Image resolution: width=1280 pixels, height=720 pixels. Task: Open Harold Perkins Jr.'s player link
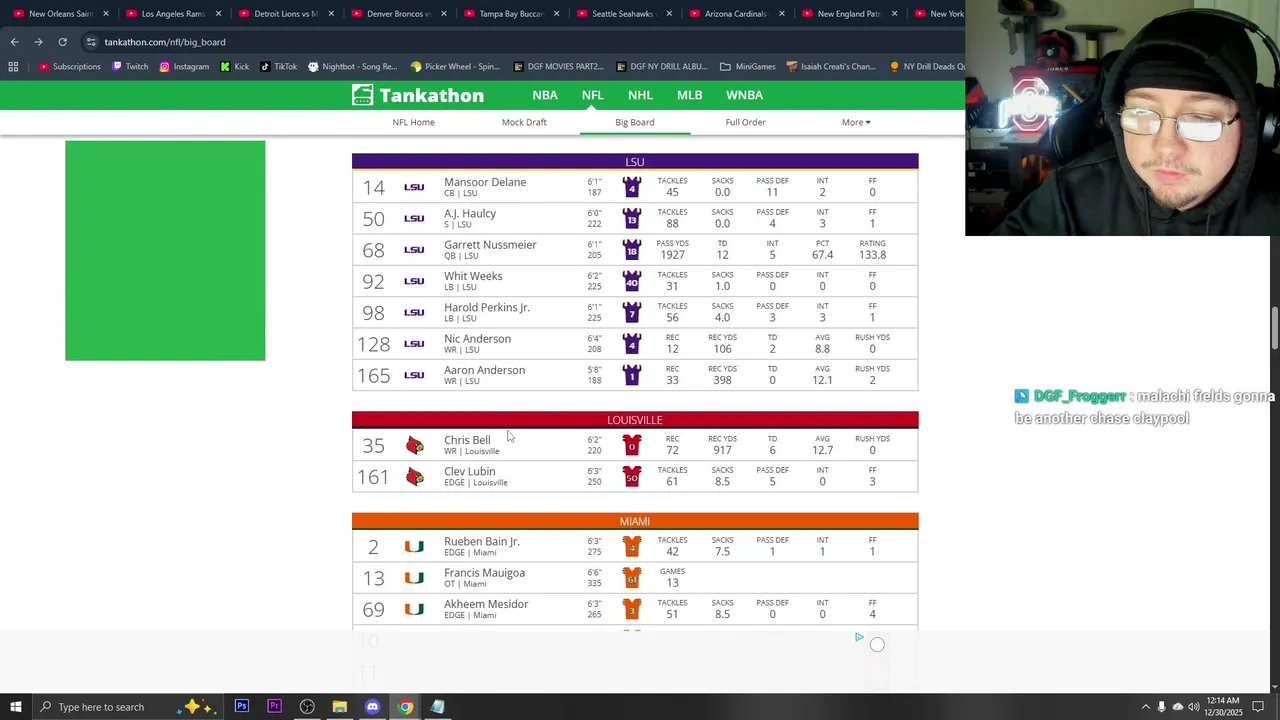(487, 307)
